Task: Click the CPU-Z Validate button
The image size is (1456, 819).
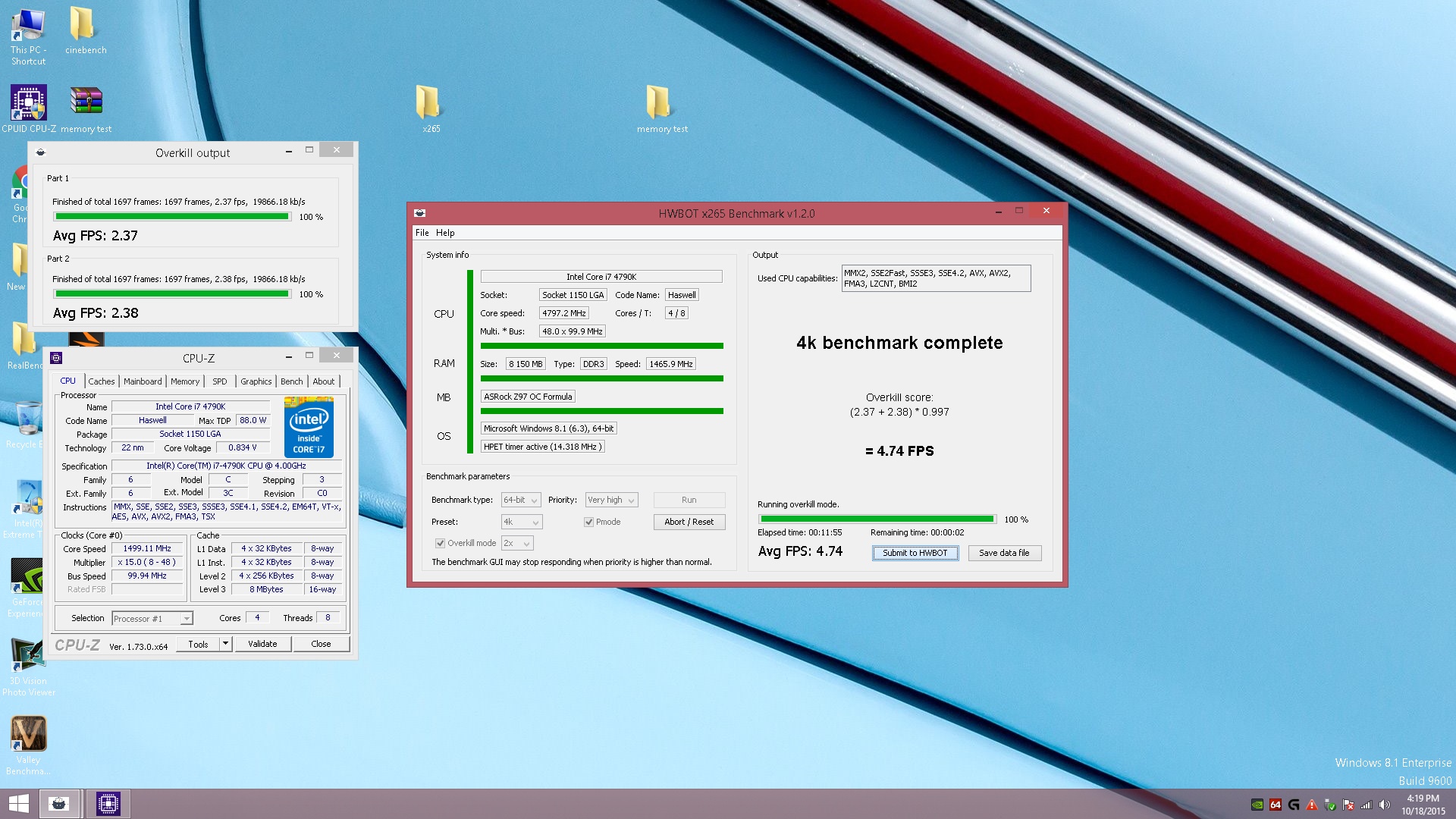Action: pyautogui.click(x=262, y=644)
